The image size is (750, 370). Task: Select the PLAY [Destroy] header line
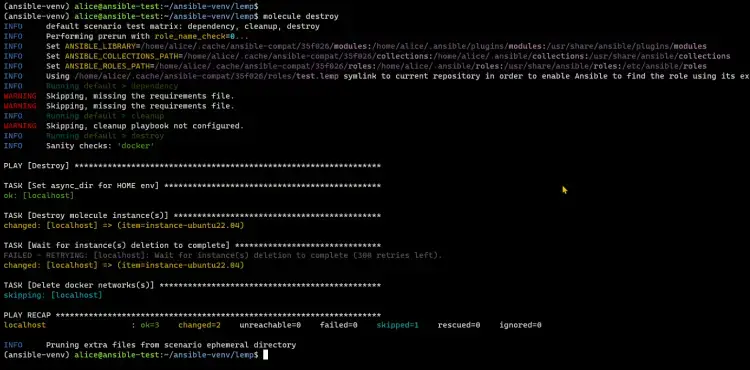coord(192,166)
